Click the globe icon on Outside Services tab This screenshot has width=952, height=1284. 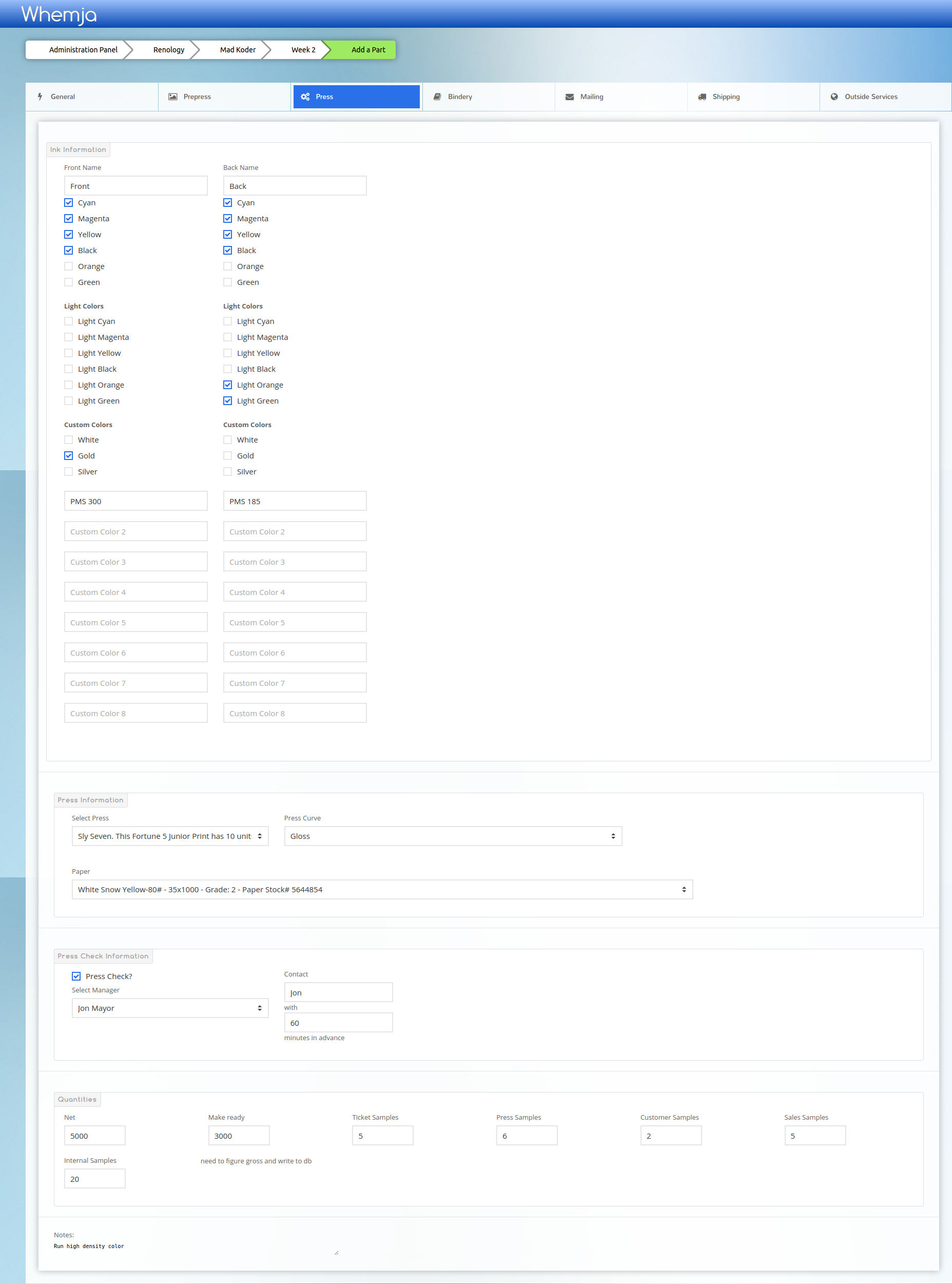click(834, 97)
